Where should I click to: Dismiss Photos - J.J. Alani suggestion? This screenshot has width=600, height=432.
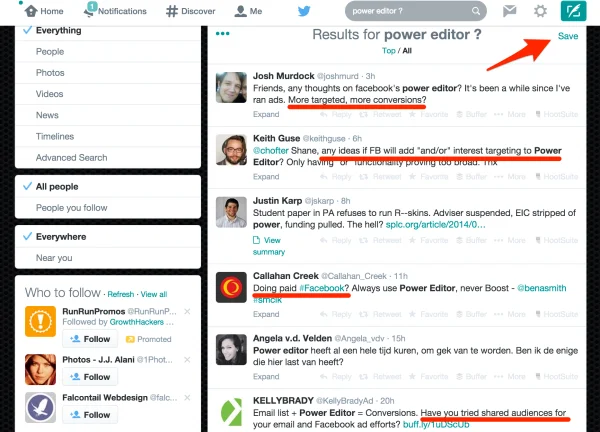point(187,360)
